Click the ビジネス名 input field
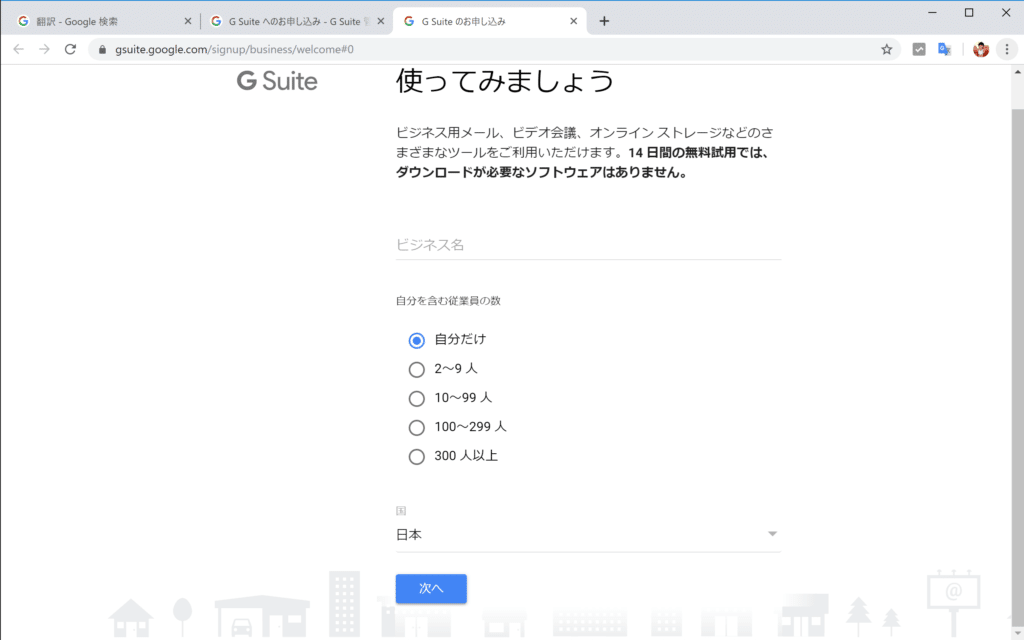The image size is (1024, 640). pos(590,245)
